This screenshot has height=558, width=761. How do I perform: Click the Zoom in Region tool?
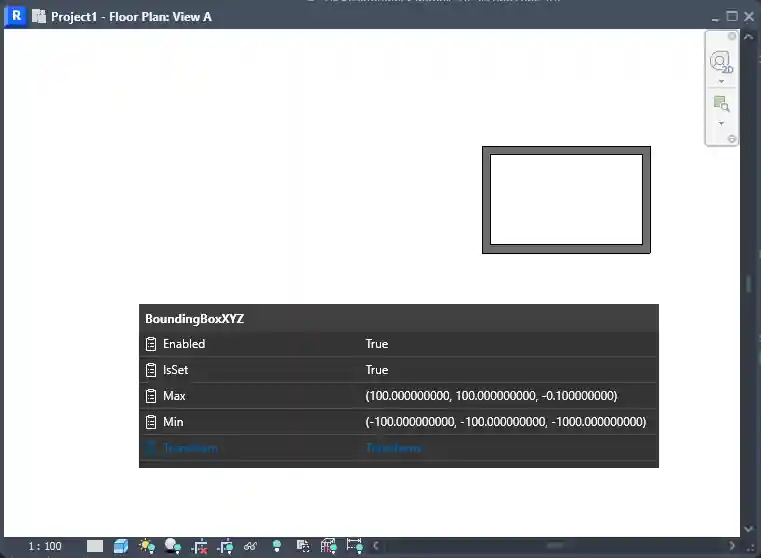721,103
